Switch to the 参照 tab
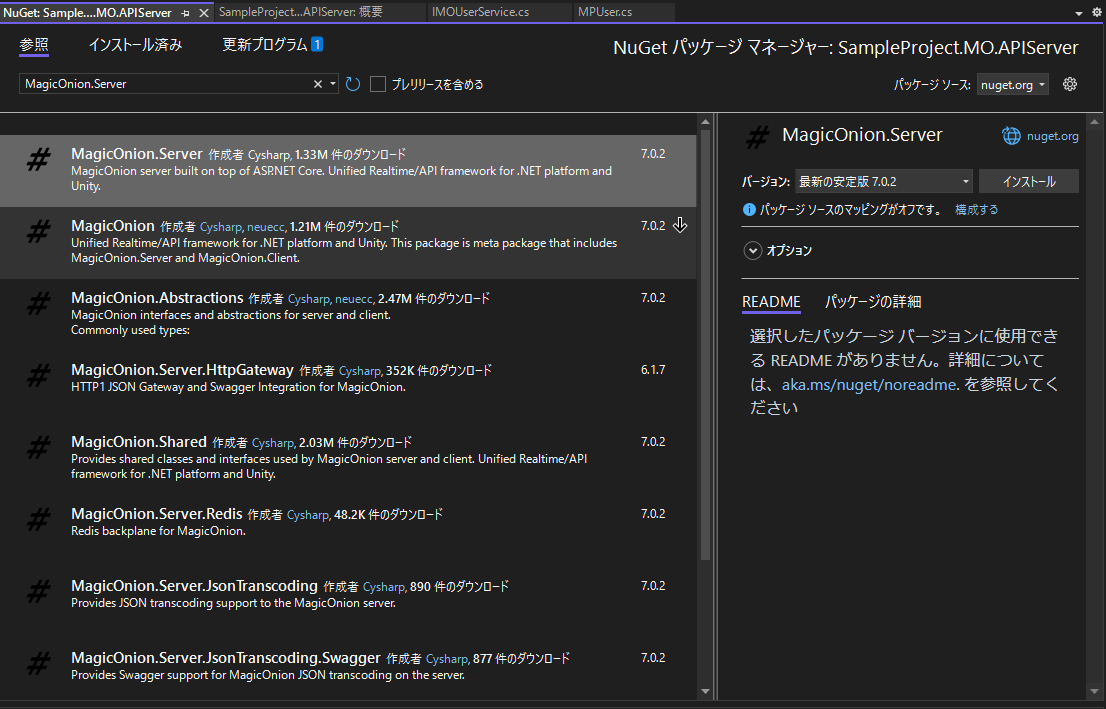Screen dimensions: 1106x709 [x=34, y=45]
